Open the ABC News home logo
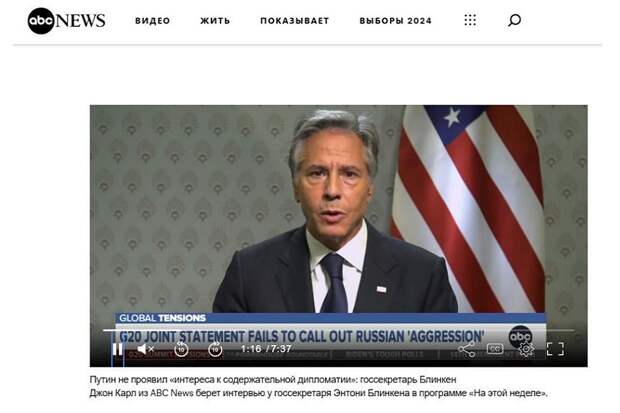 [x=66, y=21]
